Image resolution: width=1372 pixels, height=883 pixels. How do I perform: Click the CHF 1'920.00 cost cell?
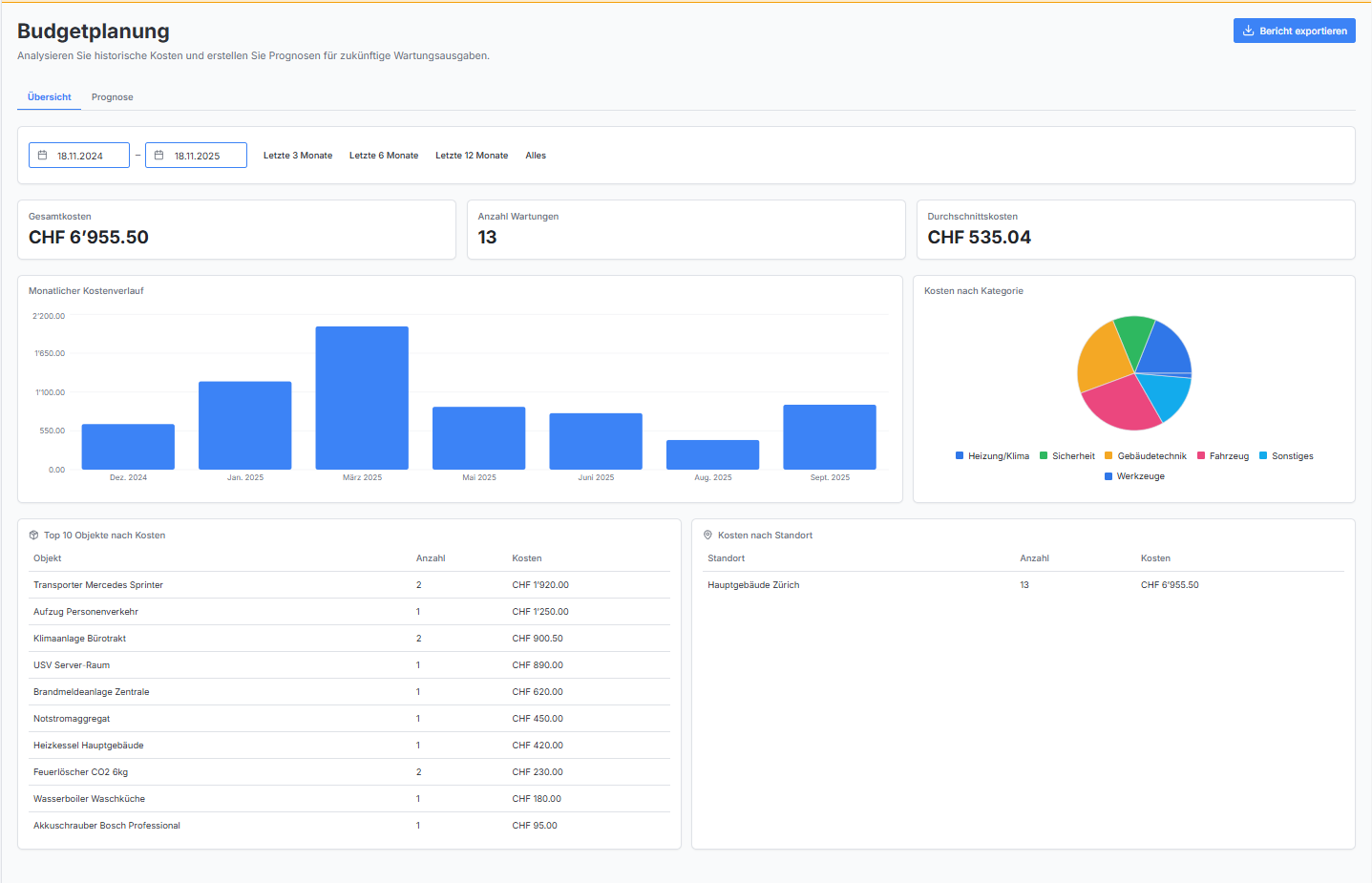pyautogui.click(x=540, y=585)
